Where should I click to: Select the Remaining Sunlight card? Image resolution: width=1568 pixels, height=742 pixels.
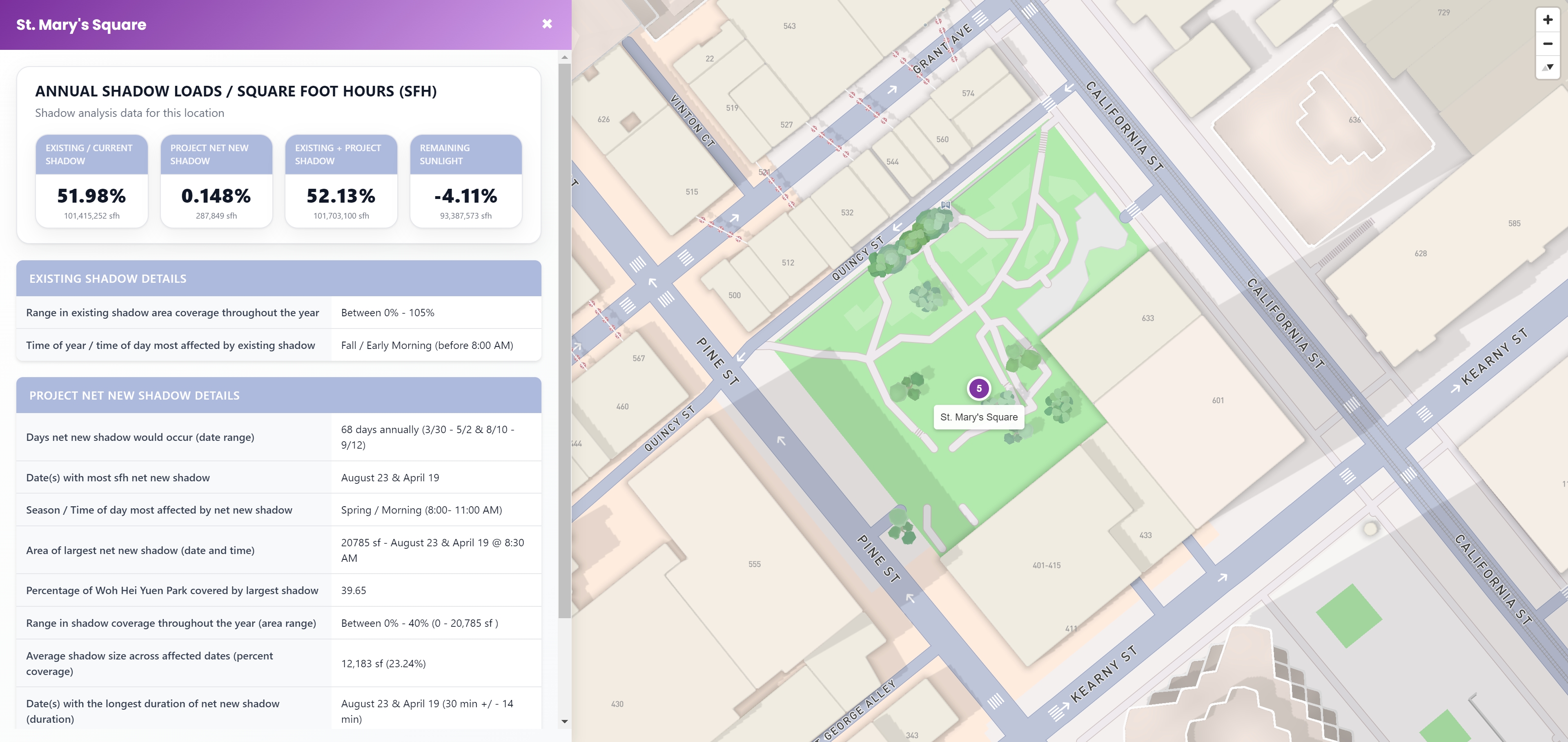coord(465,181)
